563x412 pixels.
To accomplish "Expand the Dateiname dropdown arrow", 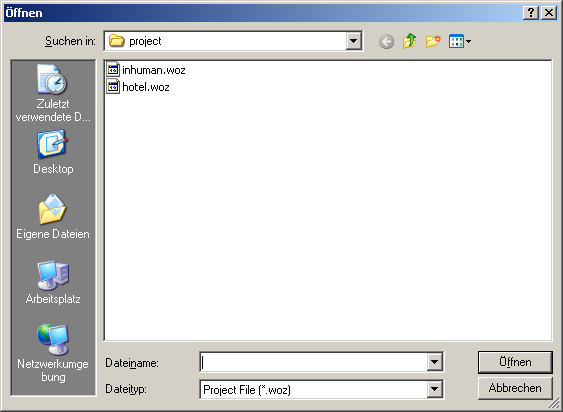I will 434,362.
